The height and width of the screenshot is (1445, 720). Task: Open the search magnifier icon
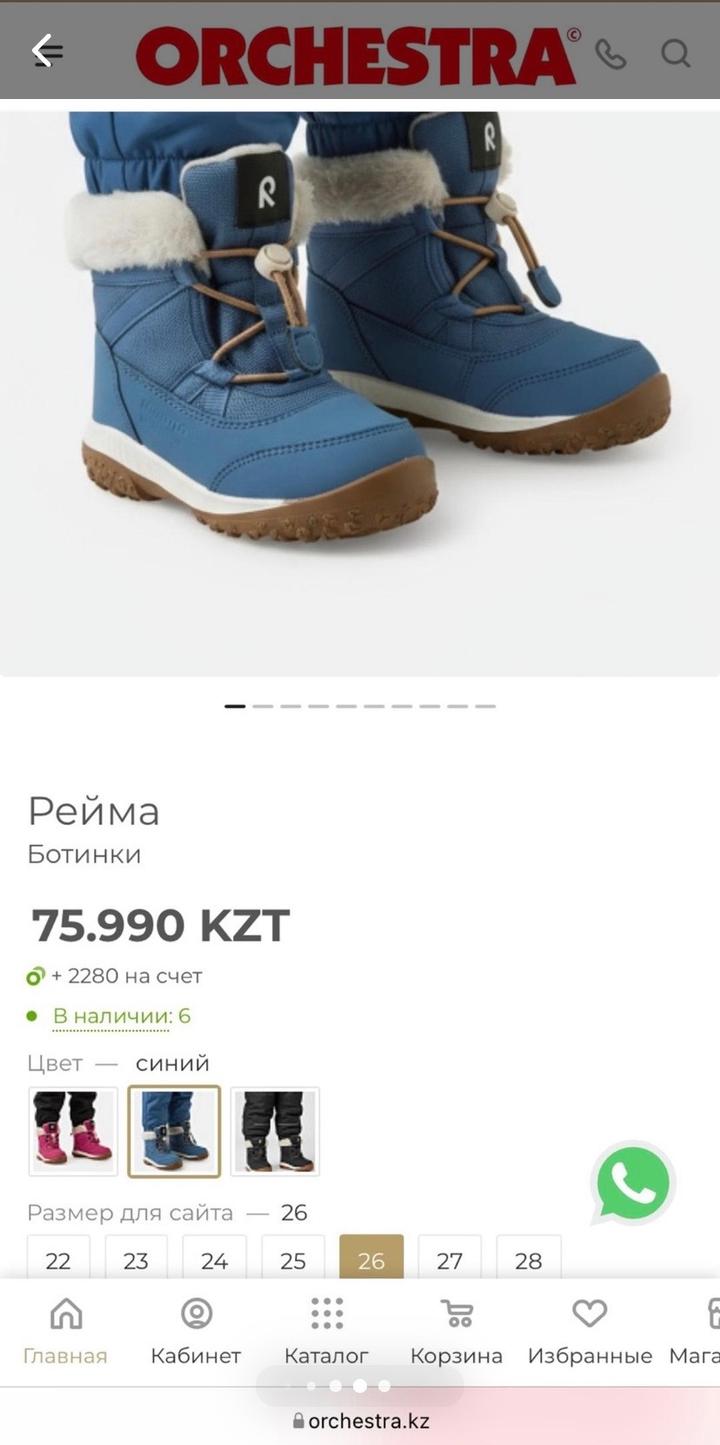click(676, 53)
